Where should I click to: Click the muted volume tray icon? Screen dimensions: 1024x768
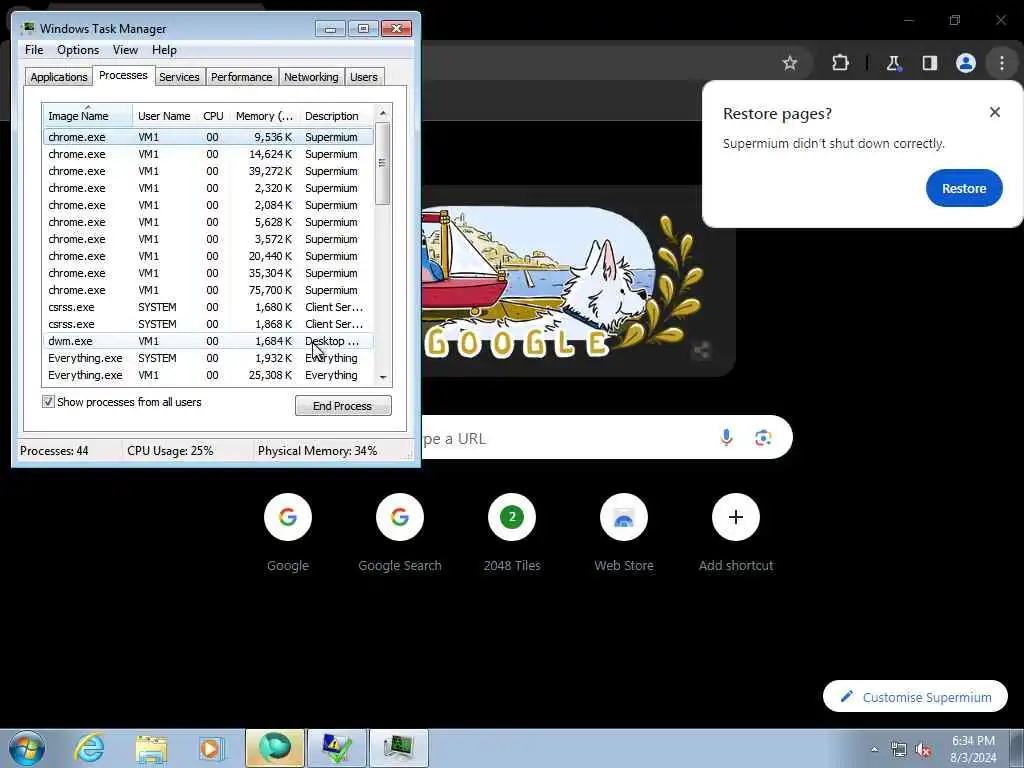point(923,749)
